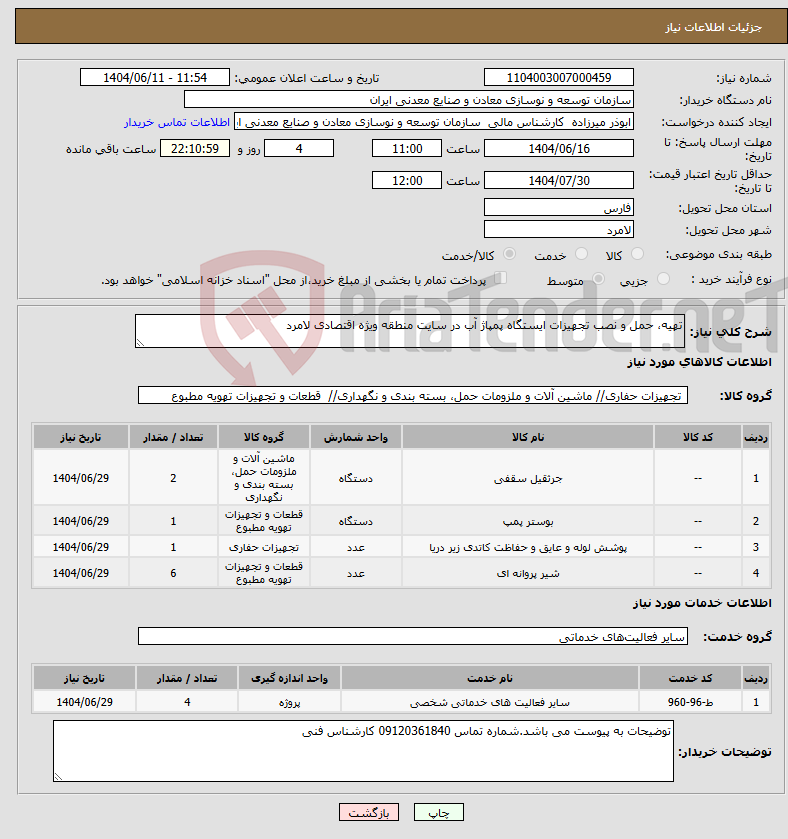Screen dimensions: 788x839
Task: Choose the جزیی purchase process option
Action: (663, 279)
